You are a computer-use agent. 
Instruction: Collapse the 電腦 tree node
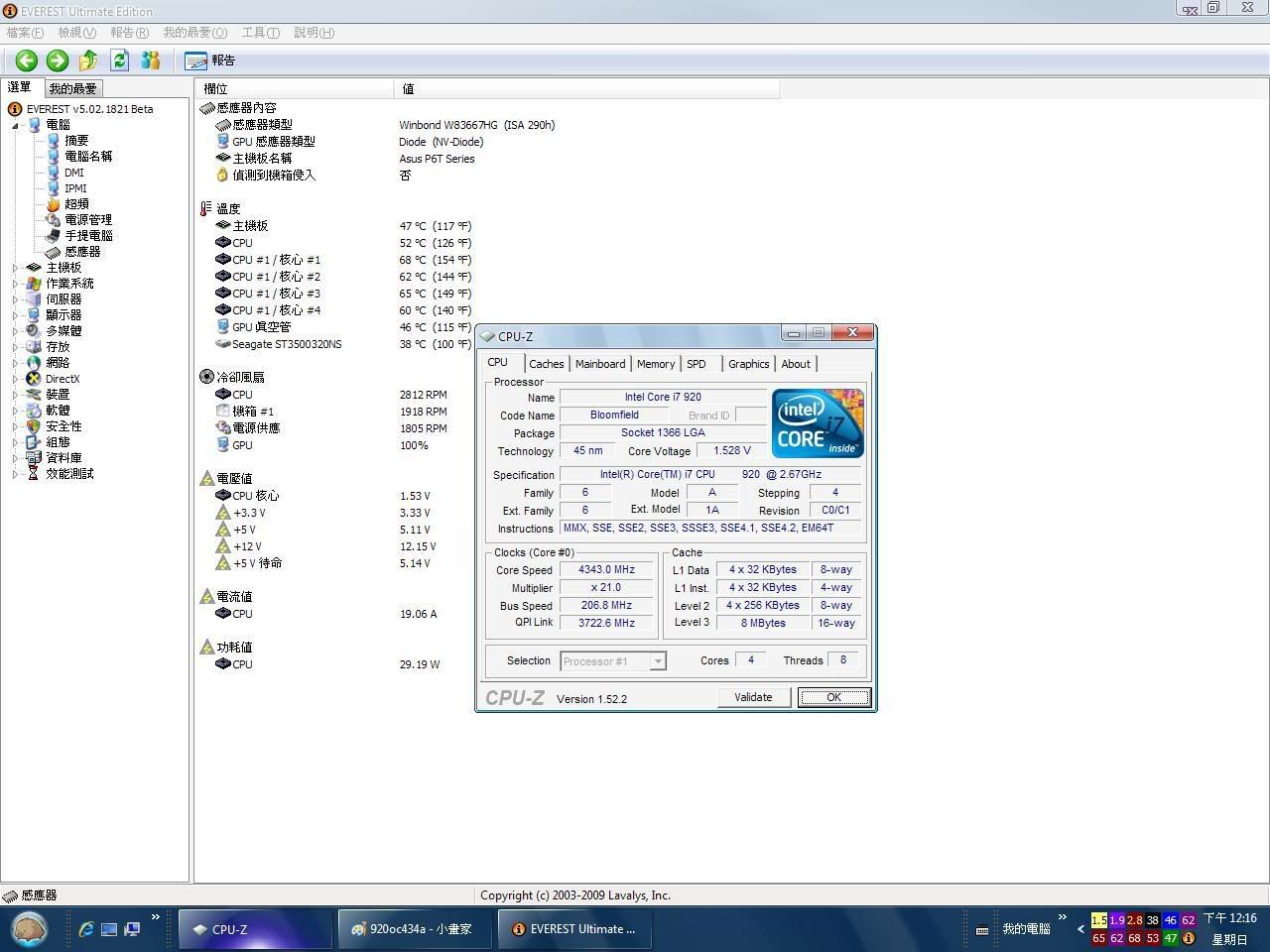pyautogui.click(x=15, y=125)
